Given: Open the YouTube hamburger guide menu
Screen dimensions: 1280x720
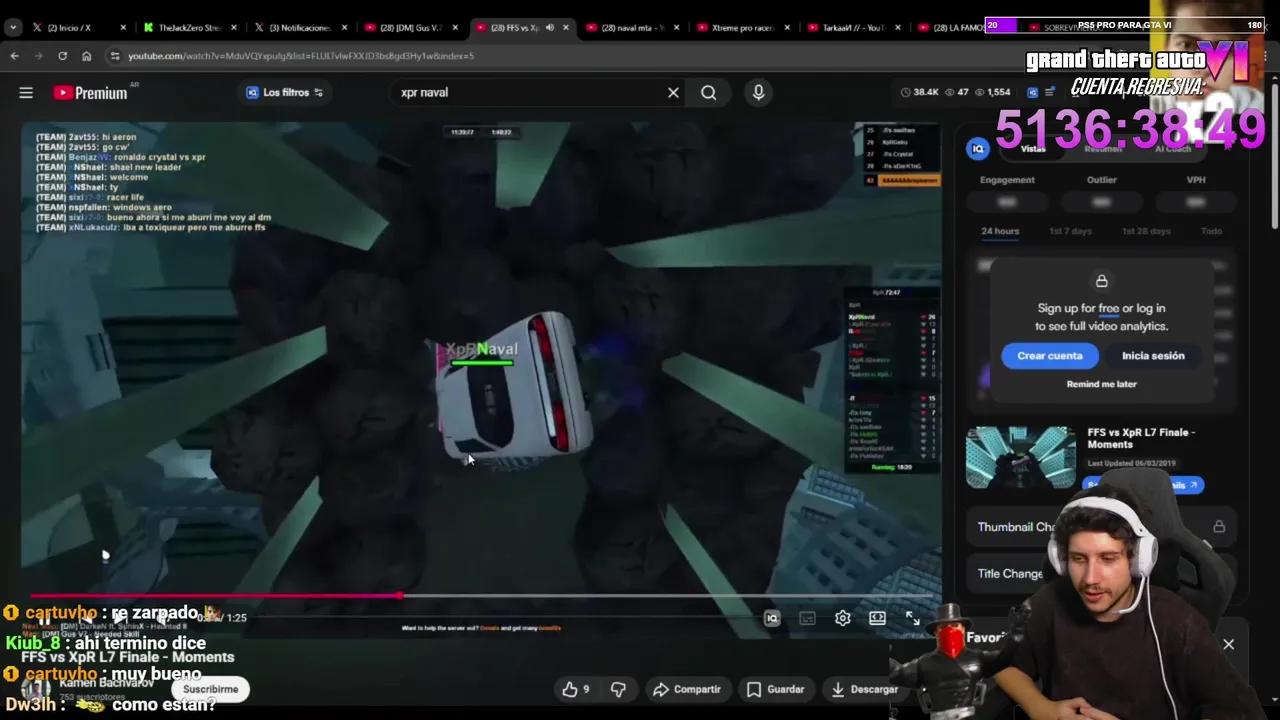Looking at the screenshot, I should (x=26, y=93).
